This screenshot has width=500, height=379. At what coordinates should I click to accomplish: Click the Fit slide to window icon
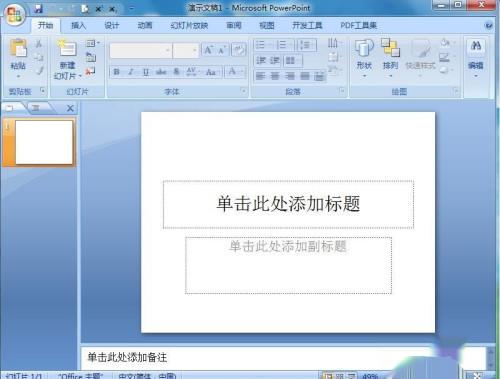coord(477,376)
